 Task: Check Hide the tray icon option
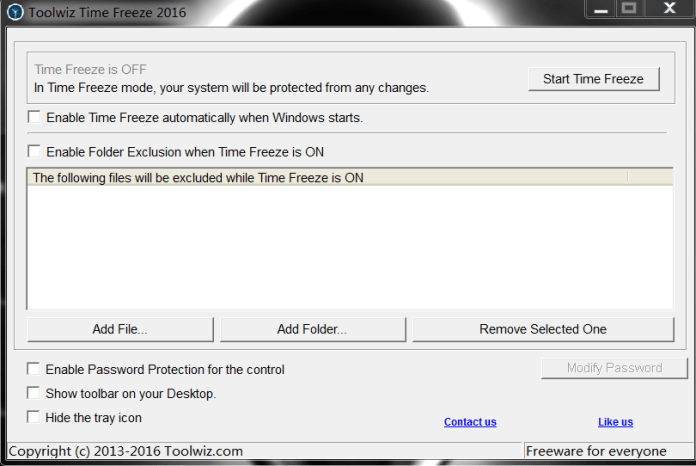coord(33,417)
